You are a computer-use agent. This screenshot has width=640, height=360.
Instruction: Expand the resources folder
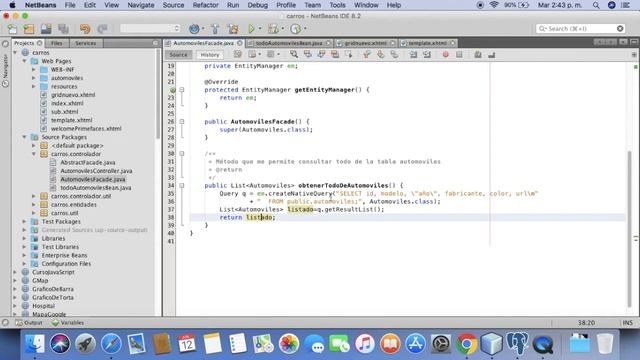click(x=34, y=87)
